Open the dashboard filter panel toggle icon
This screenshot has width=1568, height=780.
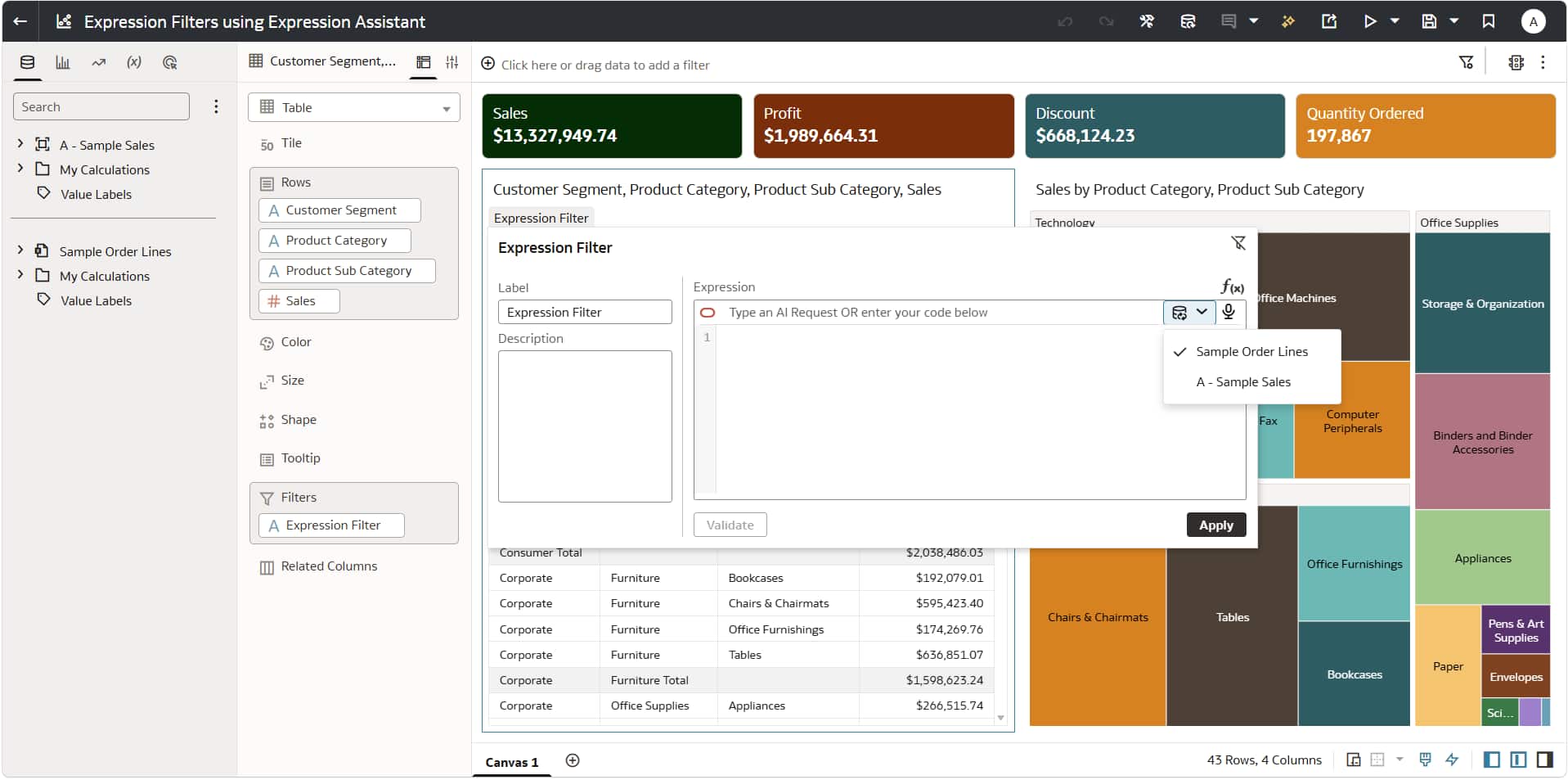pyautogui.click(x=1516, y=62)
